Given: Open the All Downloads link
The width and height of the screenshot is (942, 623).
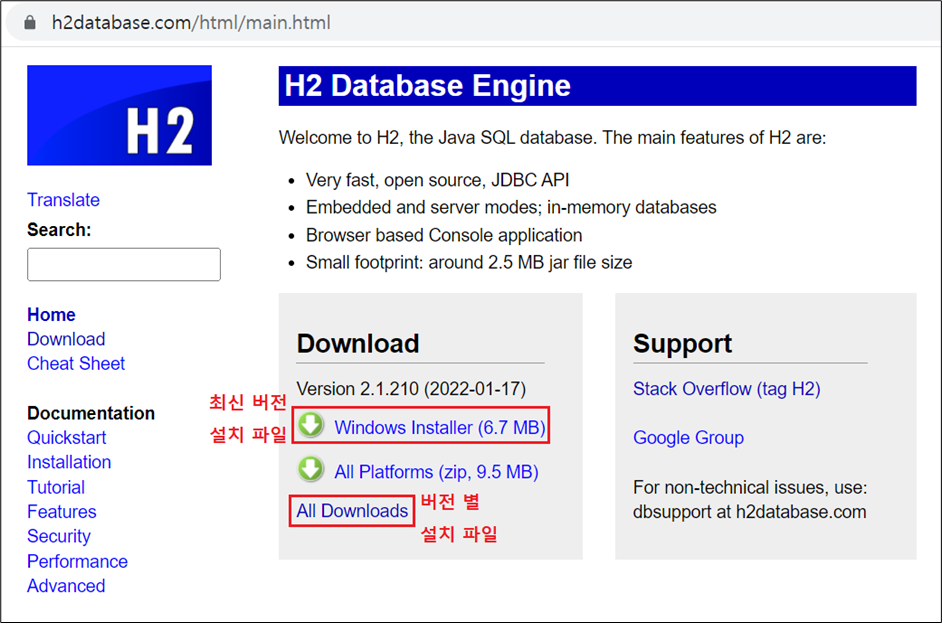Looking at the screenshot, I should pos(352,511).
